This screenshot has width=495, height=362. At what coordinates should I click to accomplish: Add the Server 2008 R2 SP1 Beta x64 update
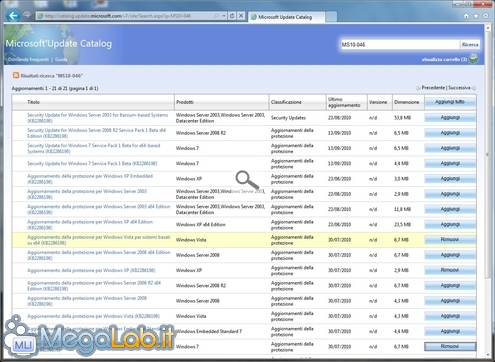[x=450, y=133]
